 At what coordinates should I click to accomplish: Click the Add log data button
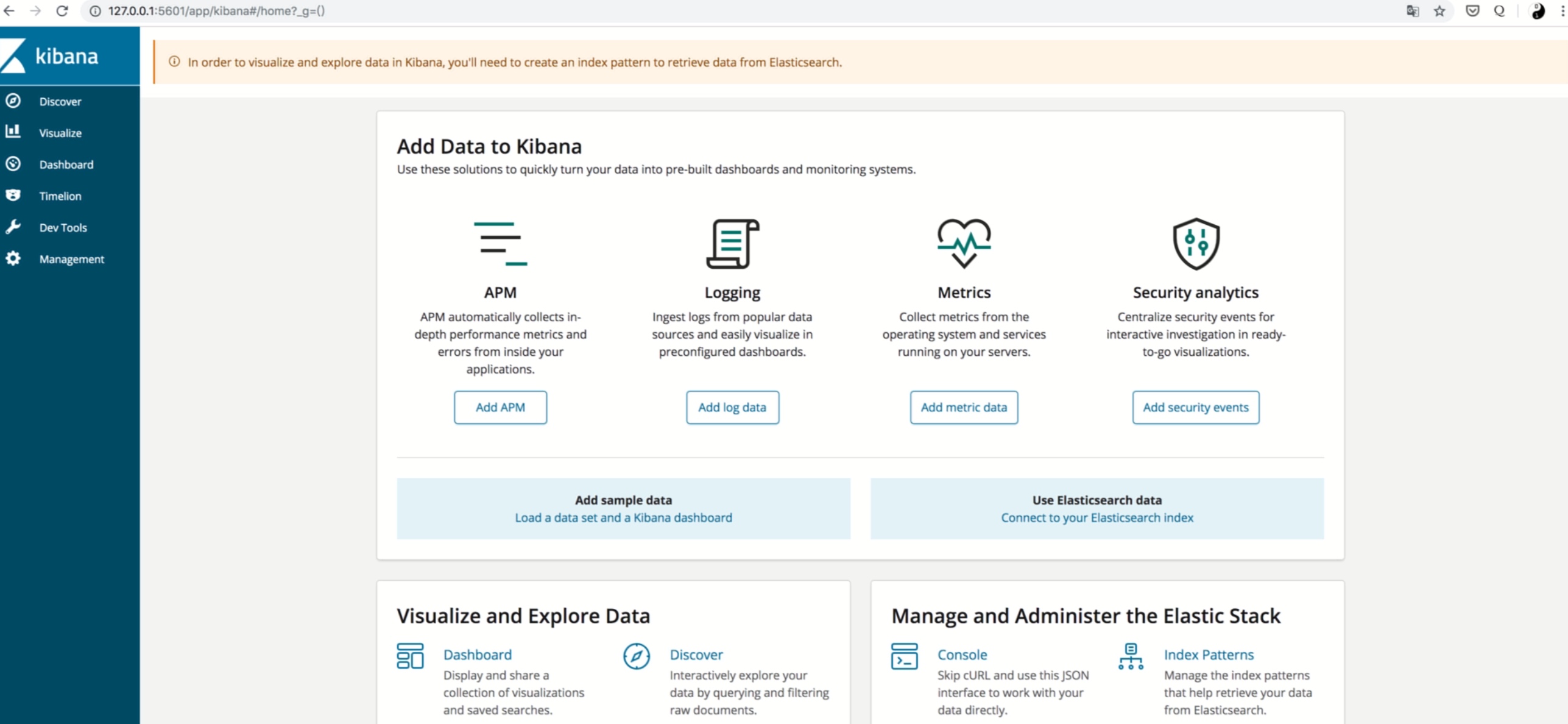pos(732,407)
